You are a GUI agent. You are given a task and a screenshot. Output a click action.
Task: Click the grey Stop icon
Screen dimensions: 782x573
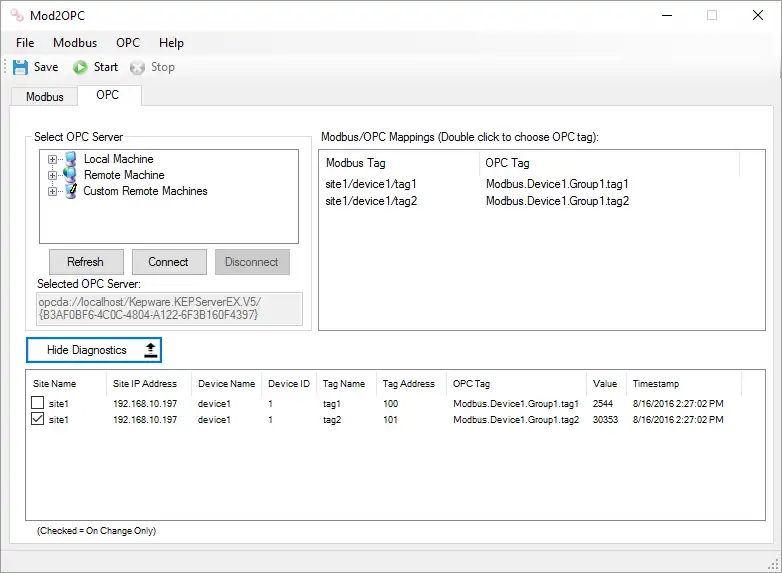point(137,67)
